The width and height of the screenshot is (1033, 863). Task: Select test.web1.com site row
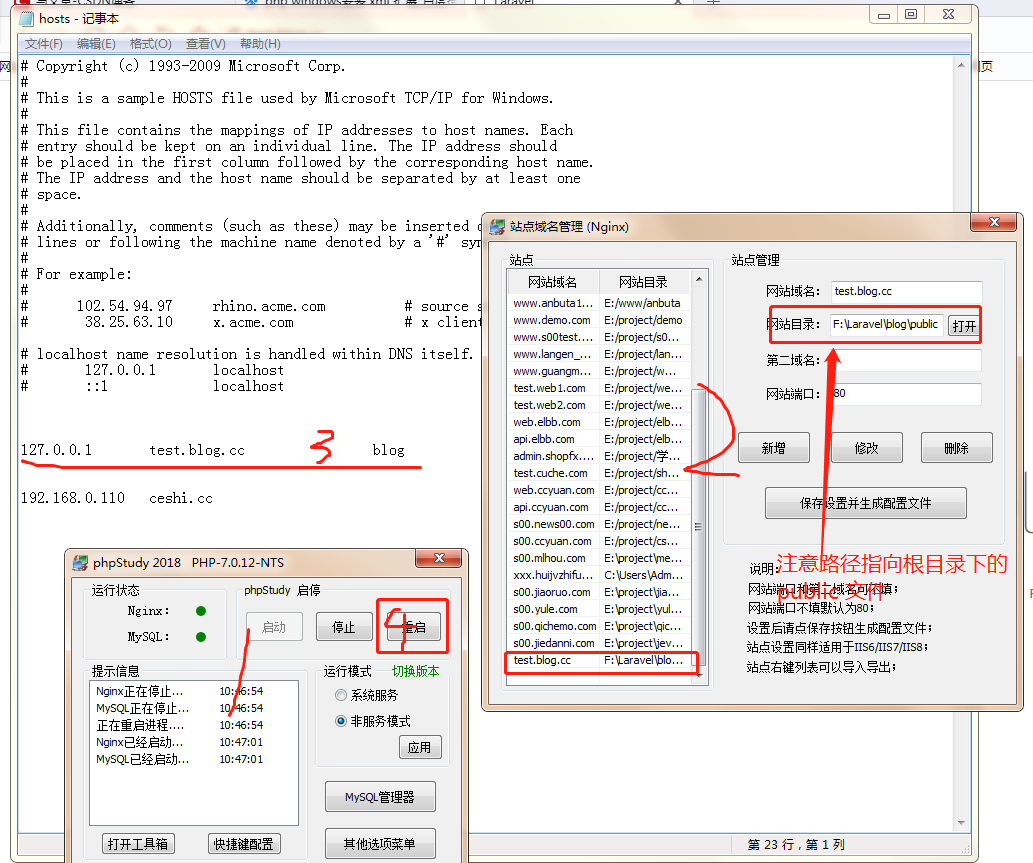(599, 388)
